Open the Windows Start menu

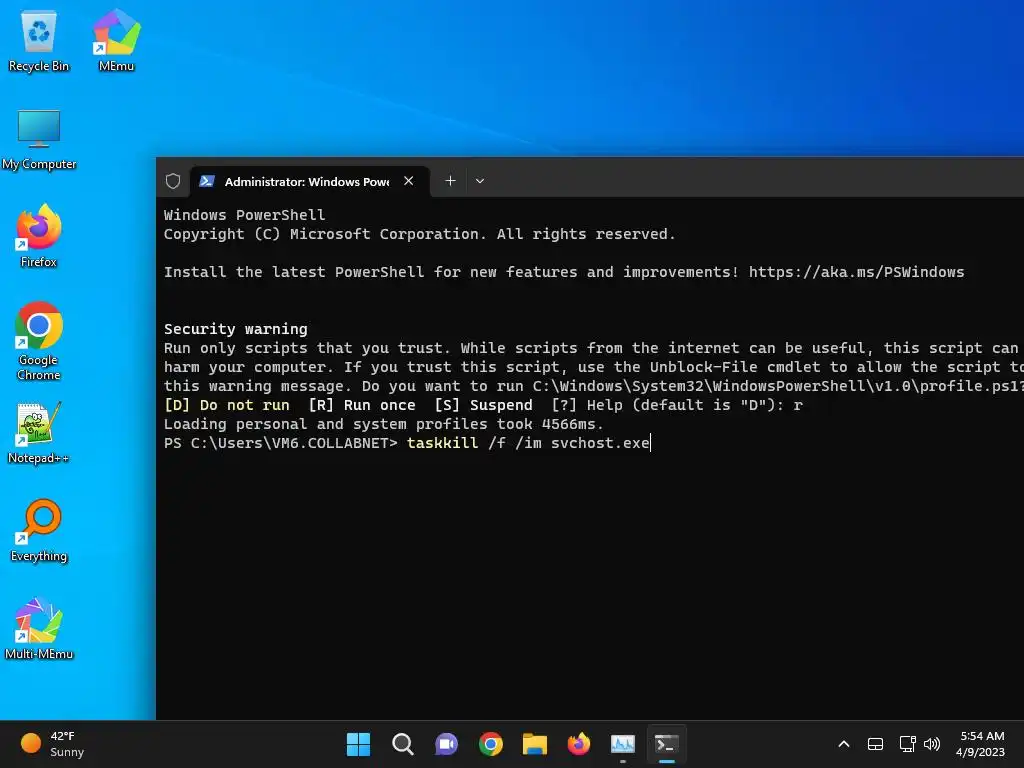358,744
